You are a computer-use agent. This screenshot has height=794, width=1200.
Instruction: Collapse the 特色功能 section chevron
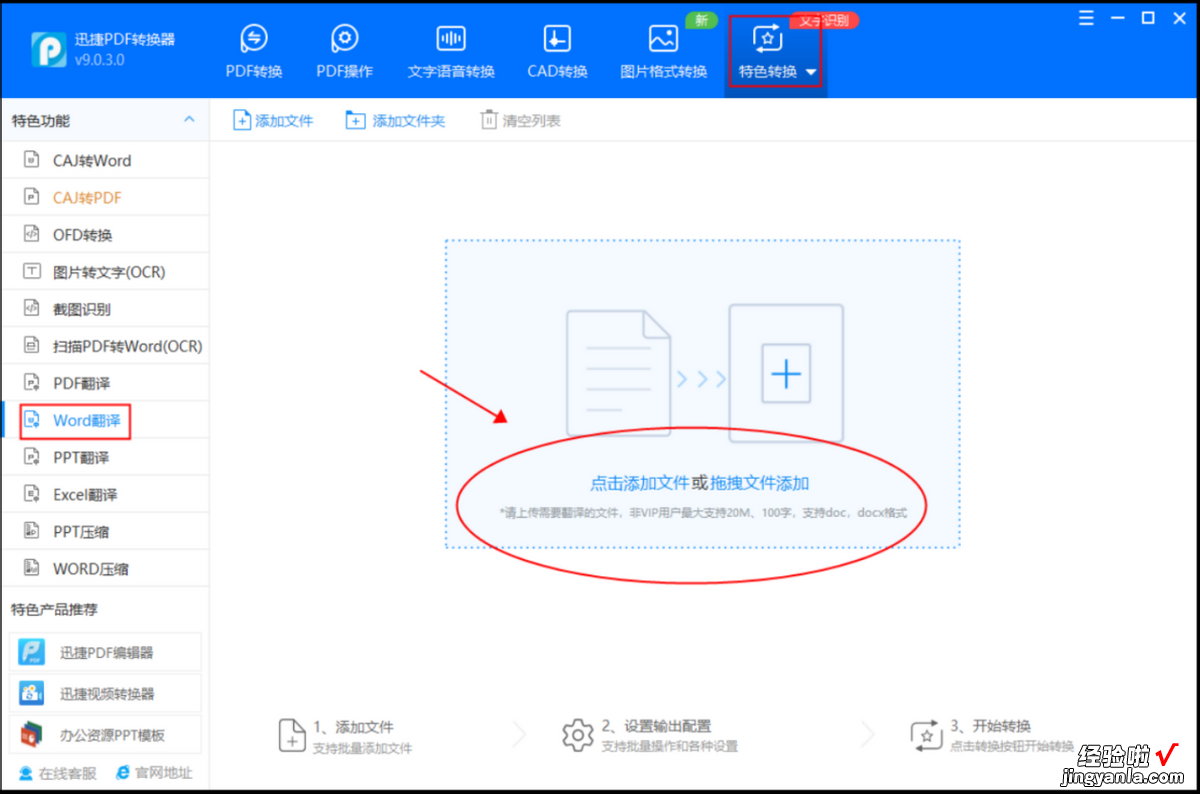(x=189, y=120)
